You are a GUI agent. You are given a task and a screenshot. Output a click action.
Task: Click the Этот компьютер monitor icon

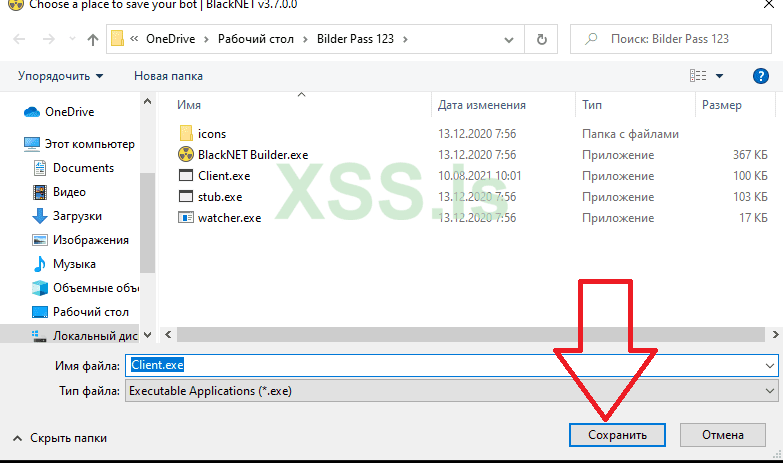coord(32,144)
